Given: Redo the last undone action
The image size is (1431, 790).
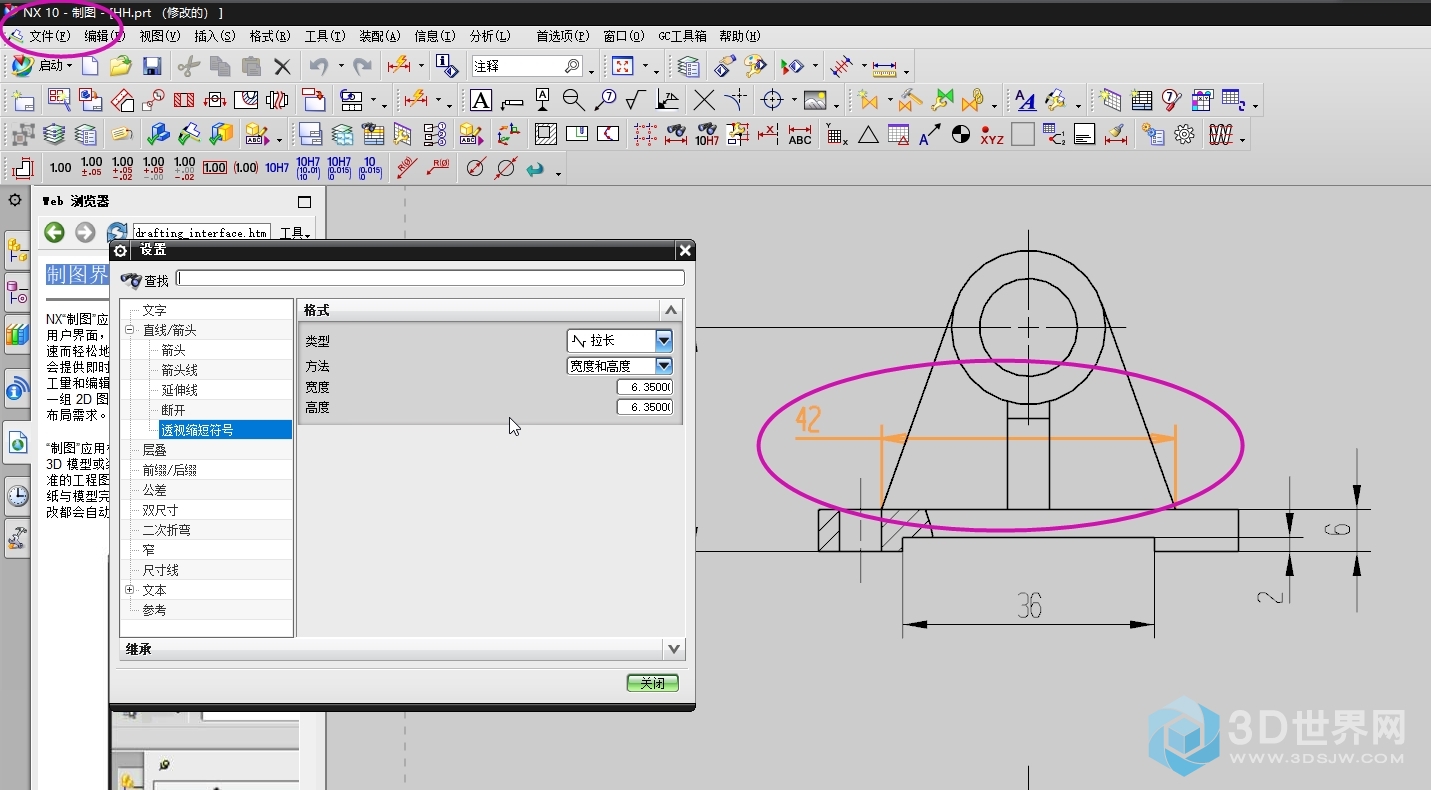Looking at the screenshot, I should [362, 66].
